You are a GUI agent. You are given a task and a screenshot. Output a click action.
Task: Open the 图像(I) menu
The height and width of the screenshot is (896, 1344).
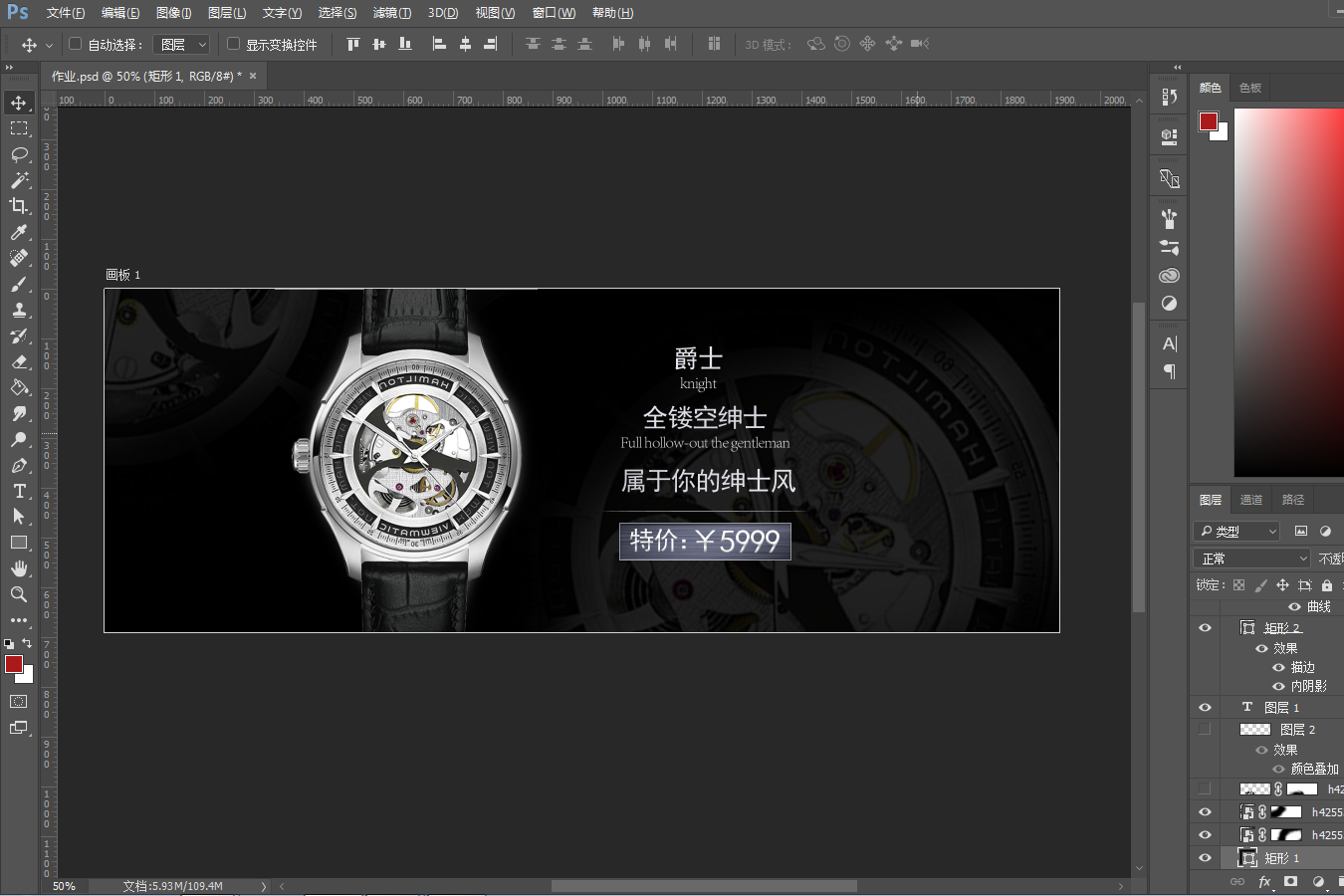tap(173, 13)
